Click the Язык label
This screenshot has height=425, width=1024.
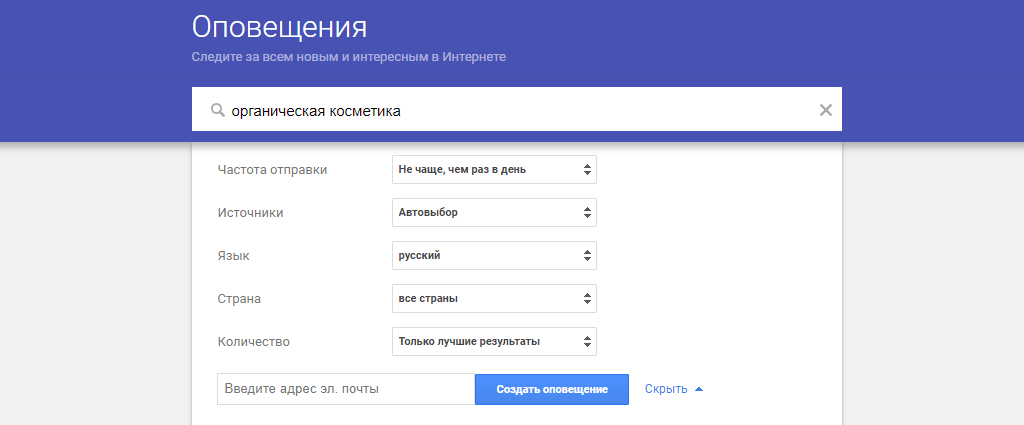[x=233, y=256]
